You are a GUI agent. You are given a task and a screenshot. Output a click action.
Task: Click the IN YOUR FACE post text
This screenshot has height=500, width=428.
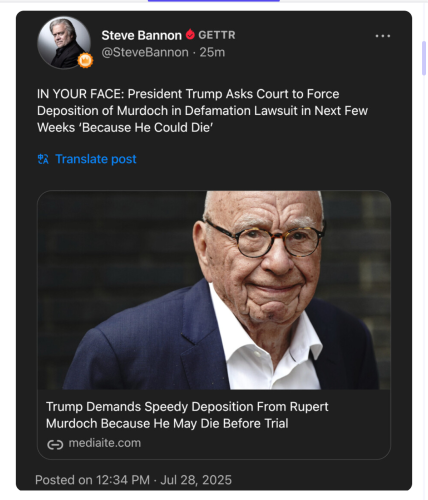tap(202, 111)
